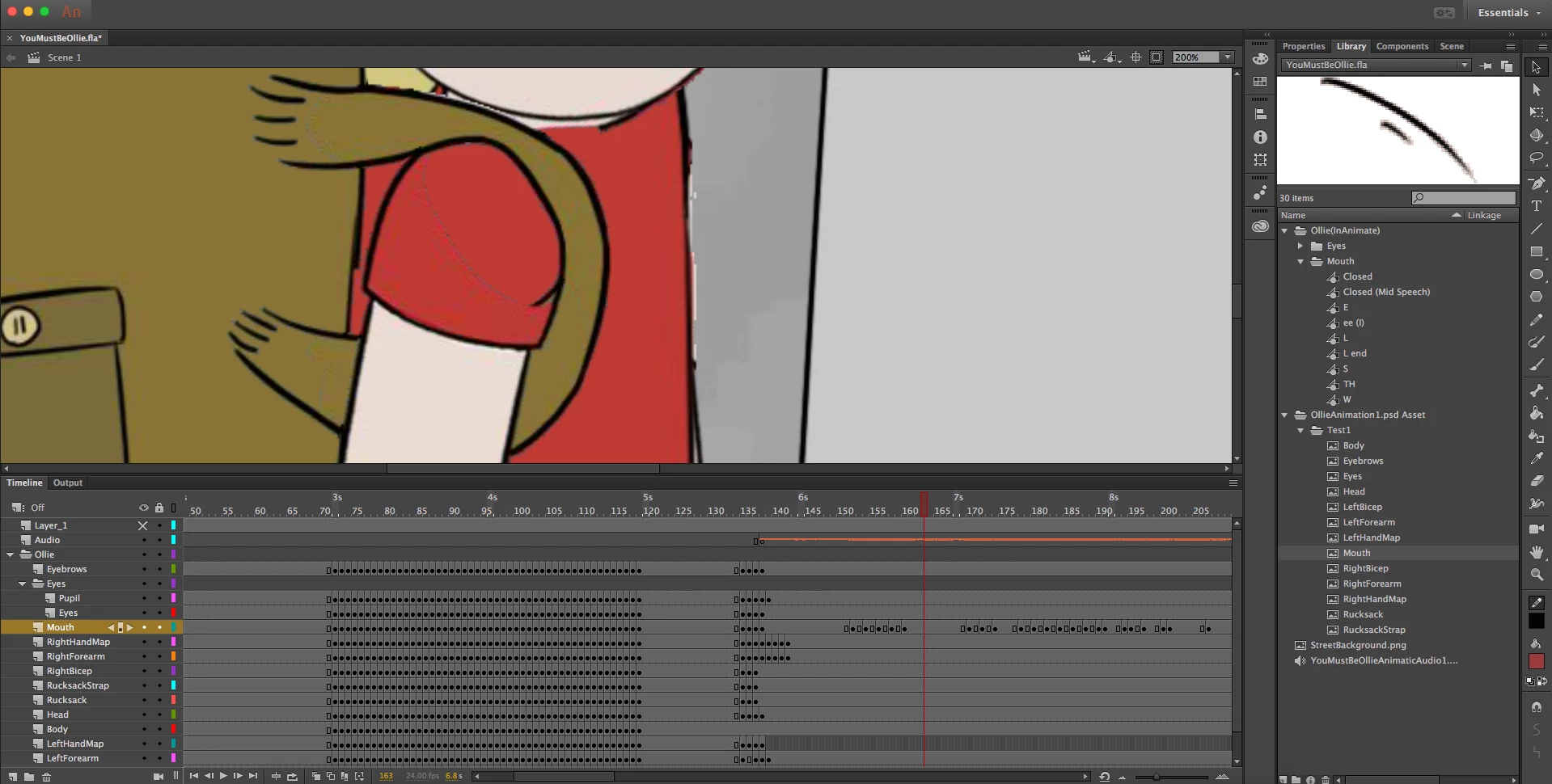Choose the Free Transform tool
This screenshot has width=1552, height=784.
coord(1537,112)
